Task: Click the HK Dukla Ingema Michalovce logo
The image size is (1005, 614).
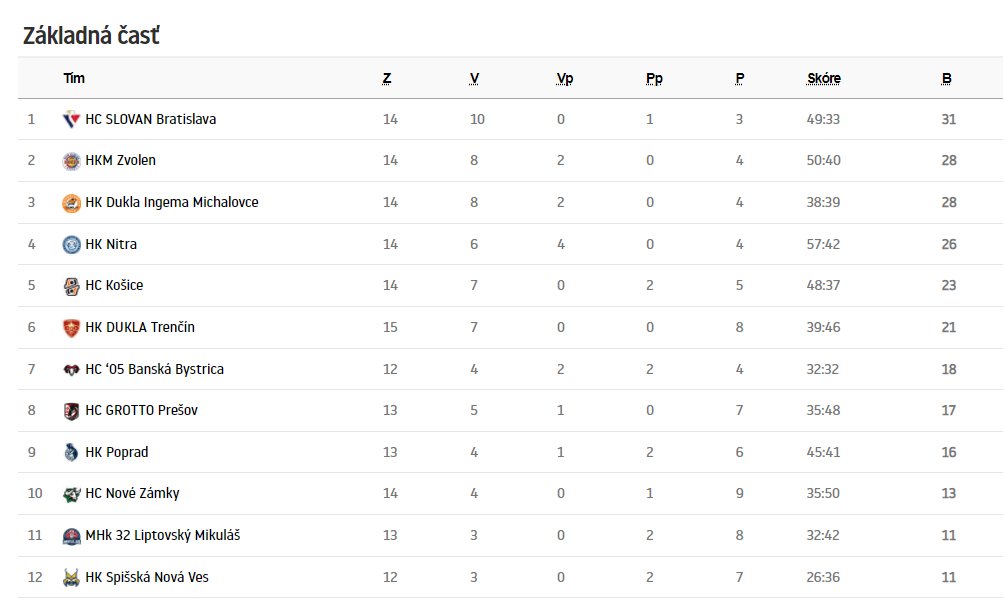Action: pos(71,203)
